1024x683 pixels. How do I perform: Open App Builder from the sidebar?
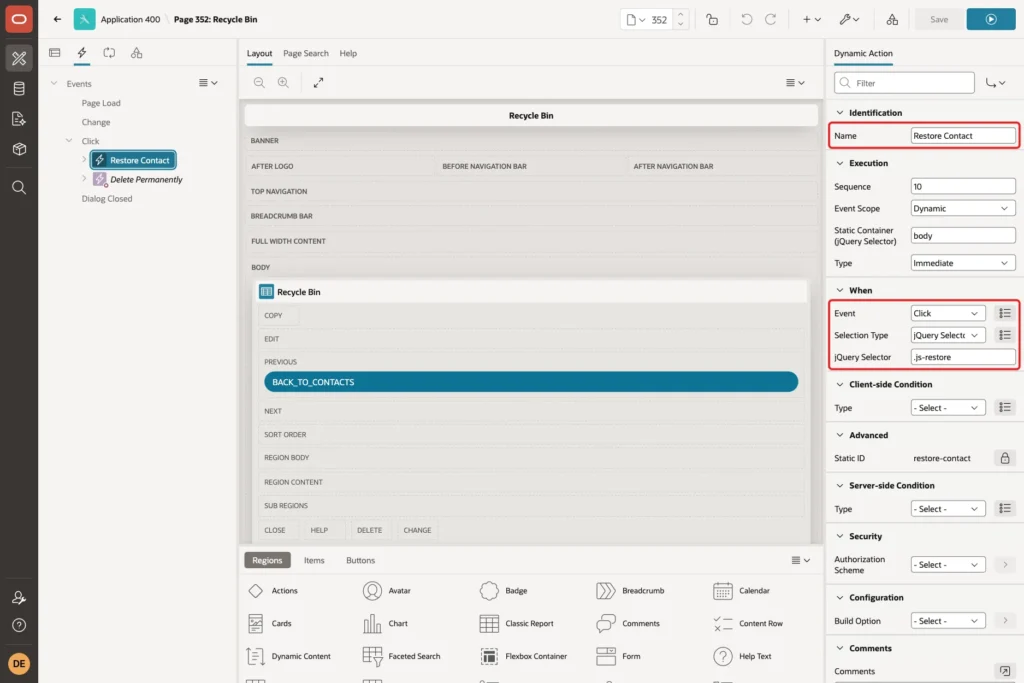coord(19,58)
